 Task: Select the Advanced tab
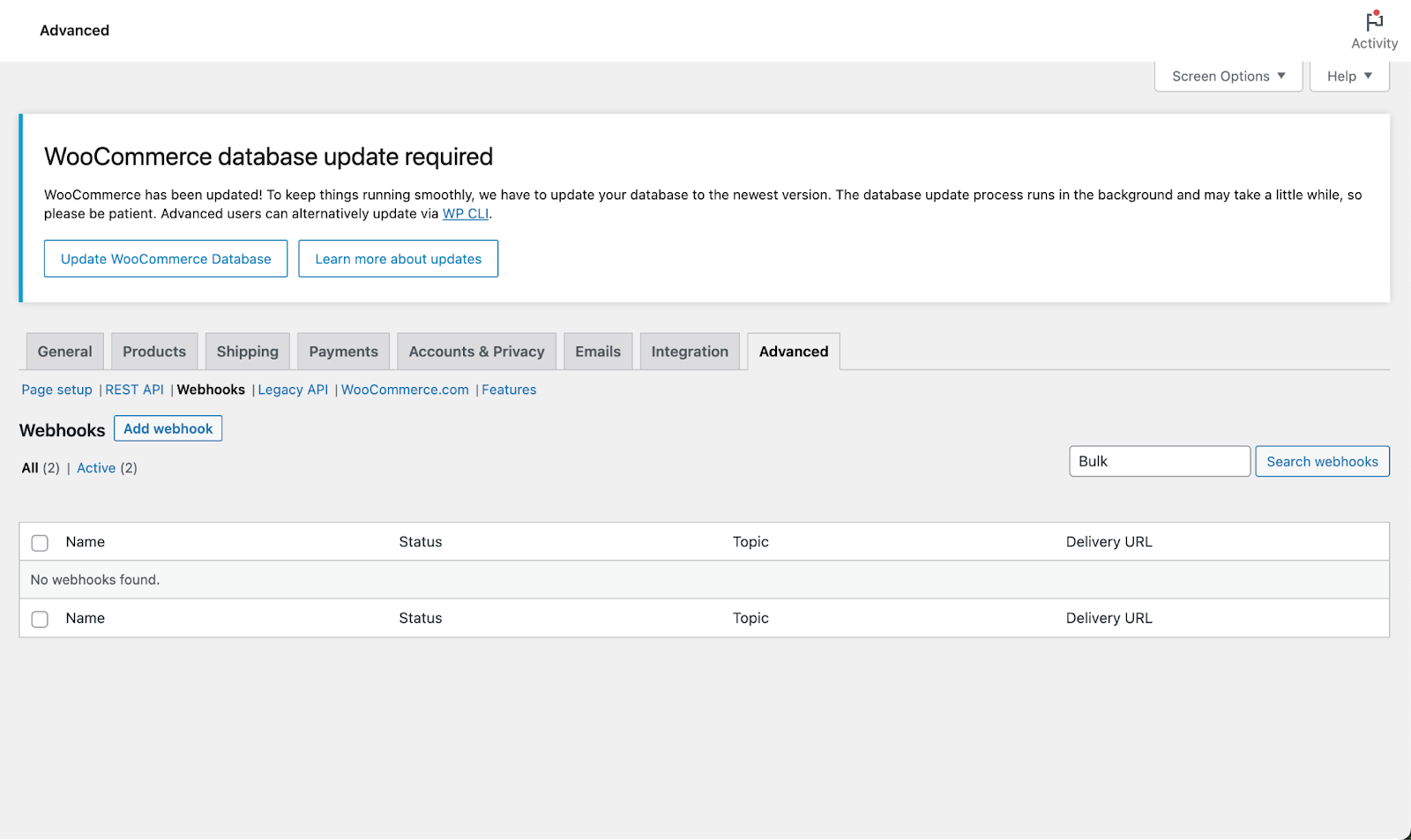(794, 352)
